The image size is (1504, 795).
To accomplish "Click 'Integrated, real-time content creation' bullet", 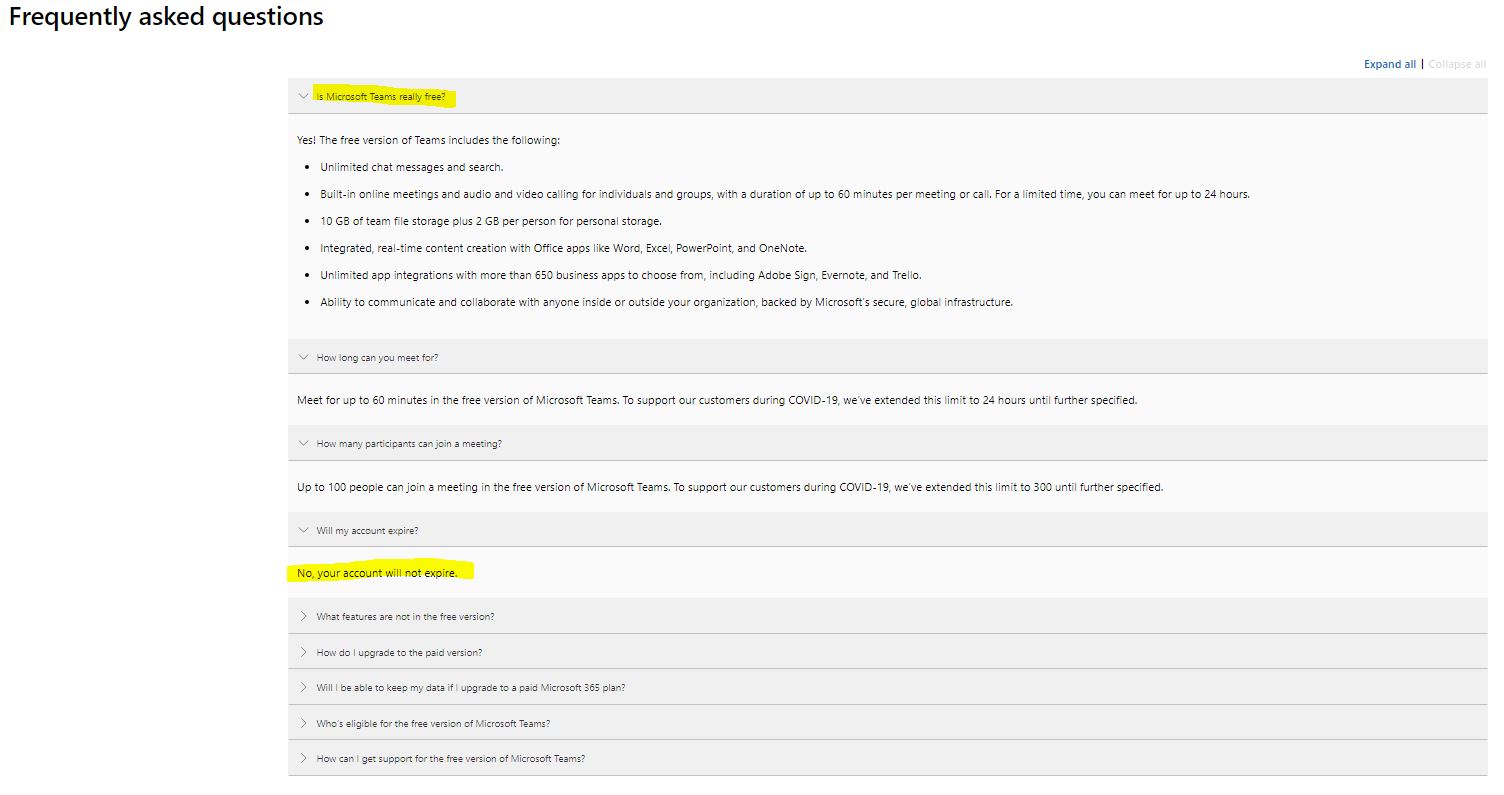I will pos(563,248).
